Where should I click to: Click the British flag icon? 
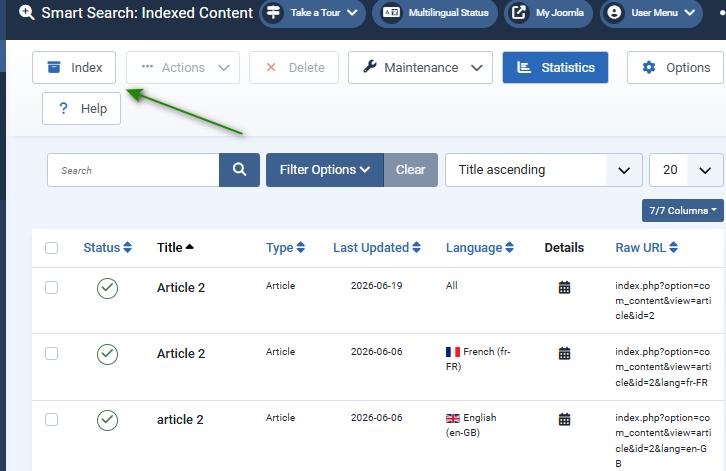click(453, 418)
